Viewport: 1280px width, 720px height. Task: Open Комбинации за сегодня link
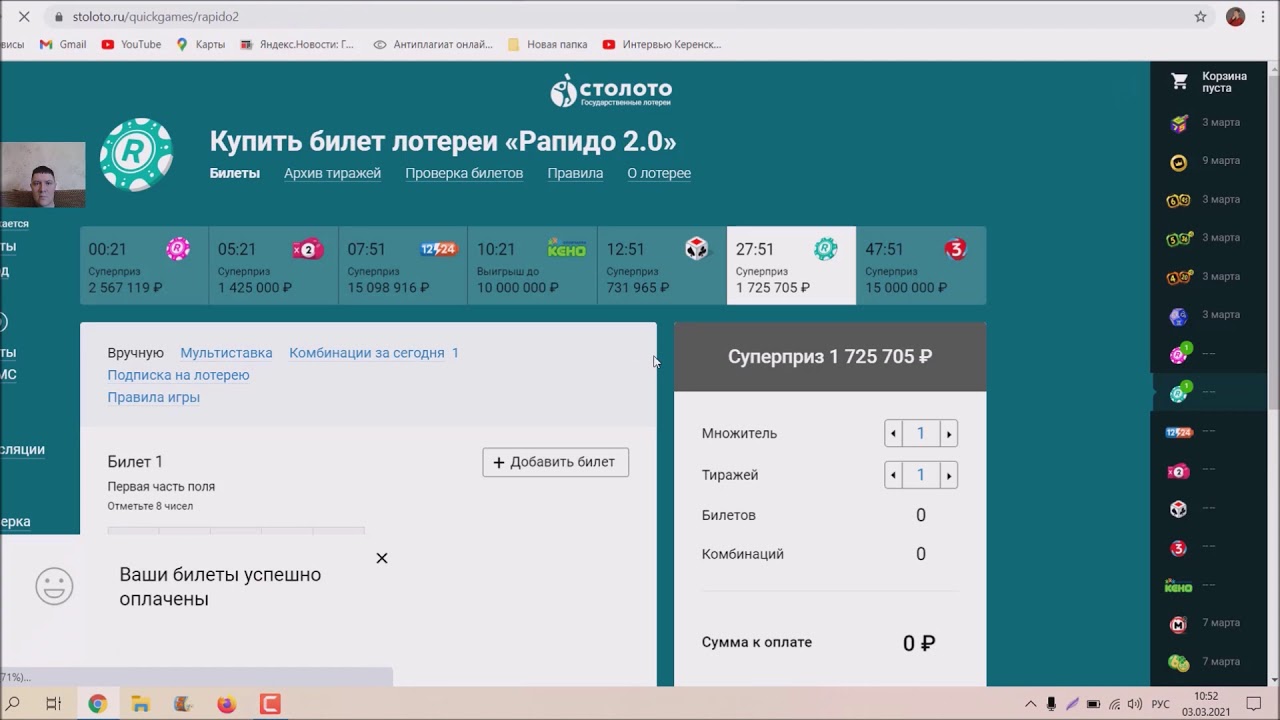(373, 353)
